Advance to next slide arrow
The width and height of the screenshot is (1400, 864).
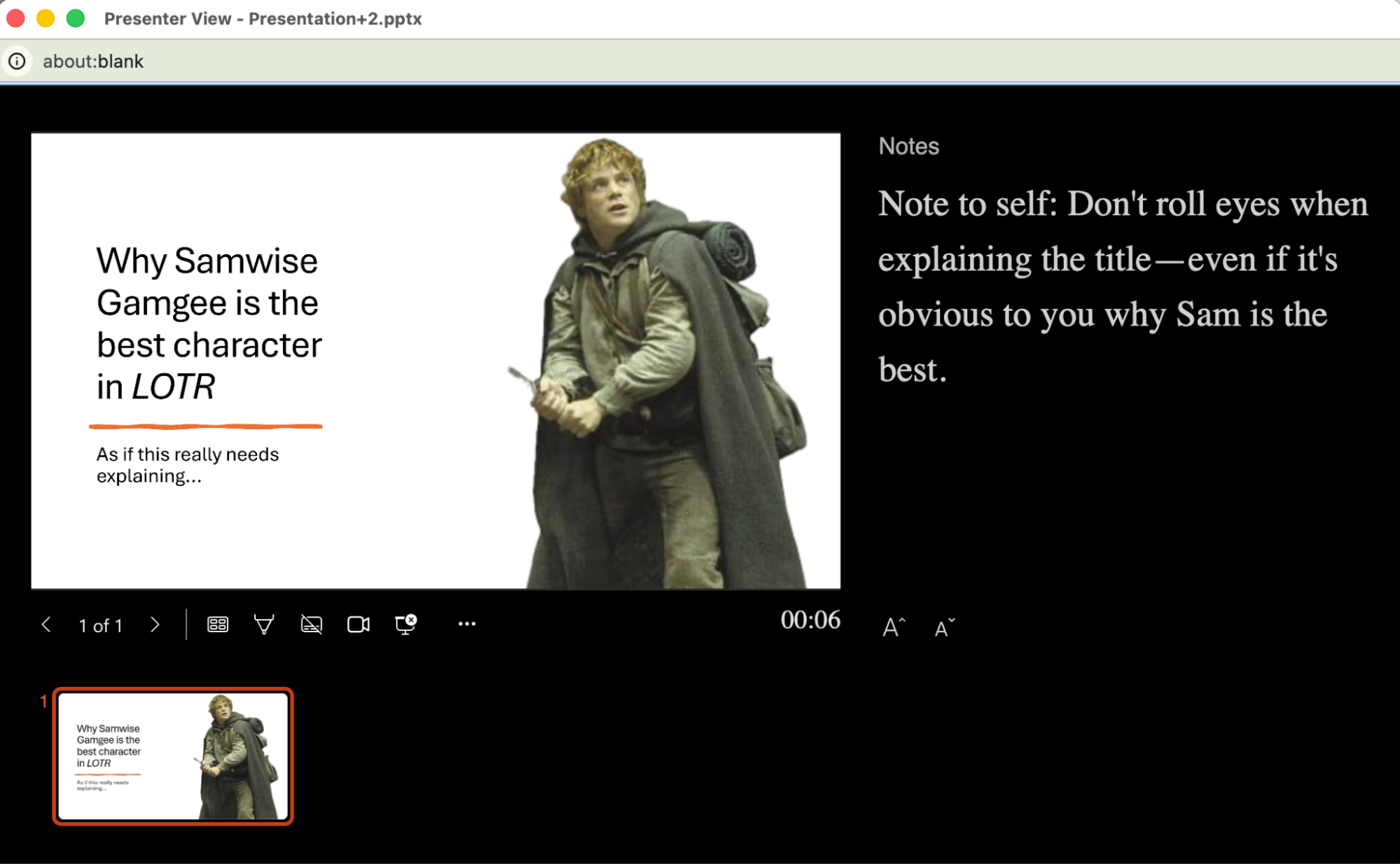coord(155,625)
